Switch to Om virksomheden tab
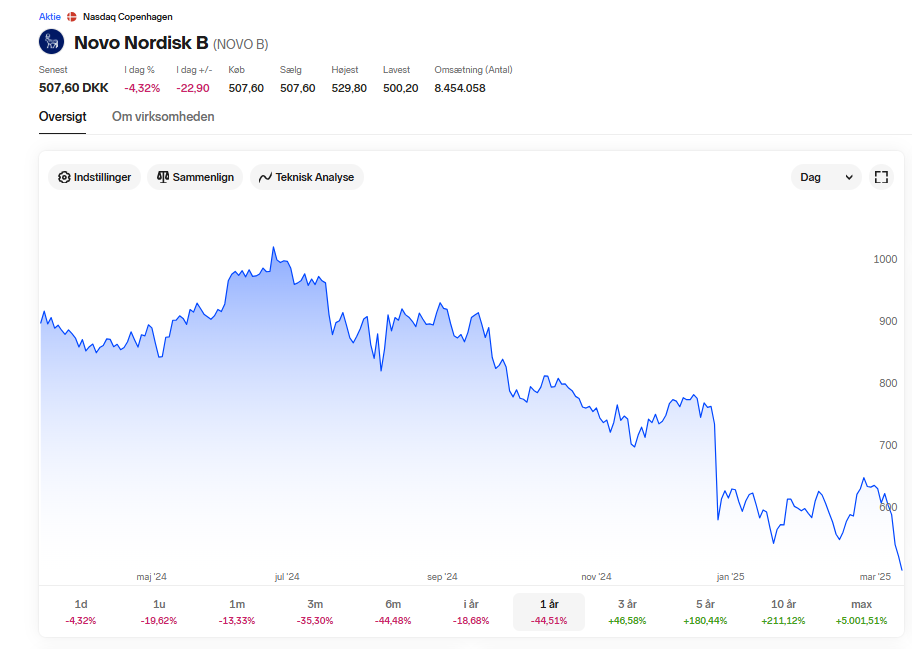Image resolution: width=912 pixels, height=649 pixels. coord(163,116)
